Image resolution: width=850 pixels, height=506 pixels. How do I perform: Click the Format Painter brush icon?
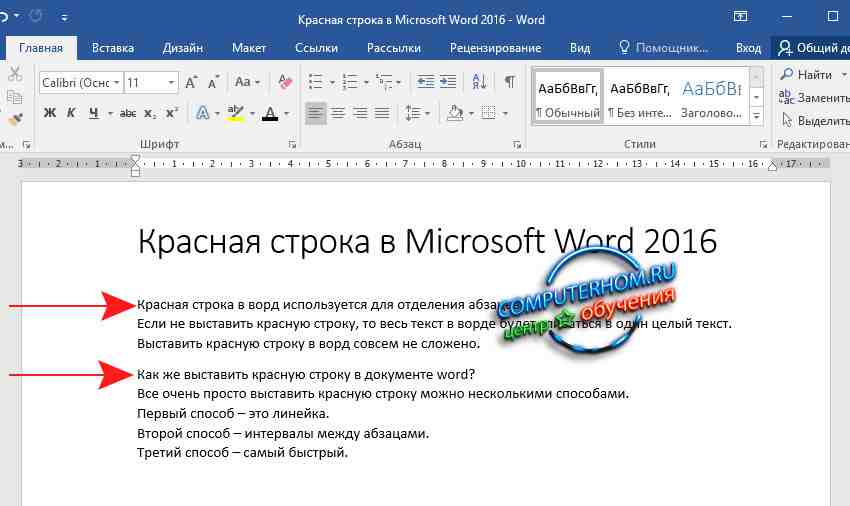pyautogui.click(x=15, y=120)
